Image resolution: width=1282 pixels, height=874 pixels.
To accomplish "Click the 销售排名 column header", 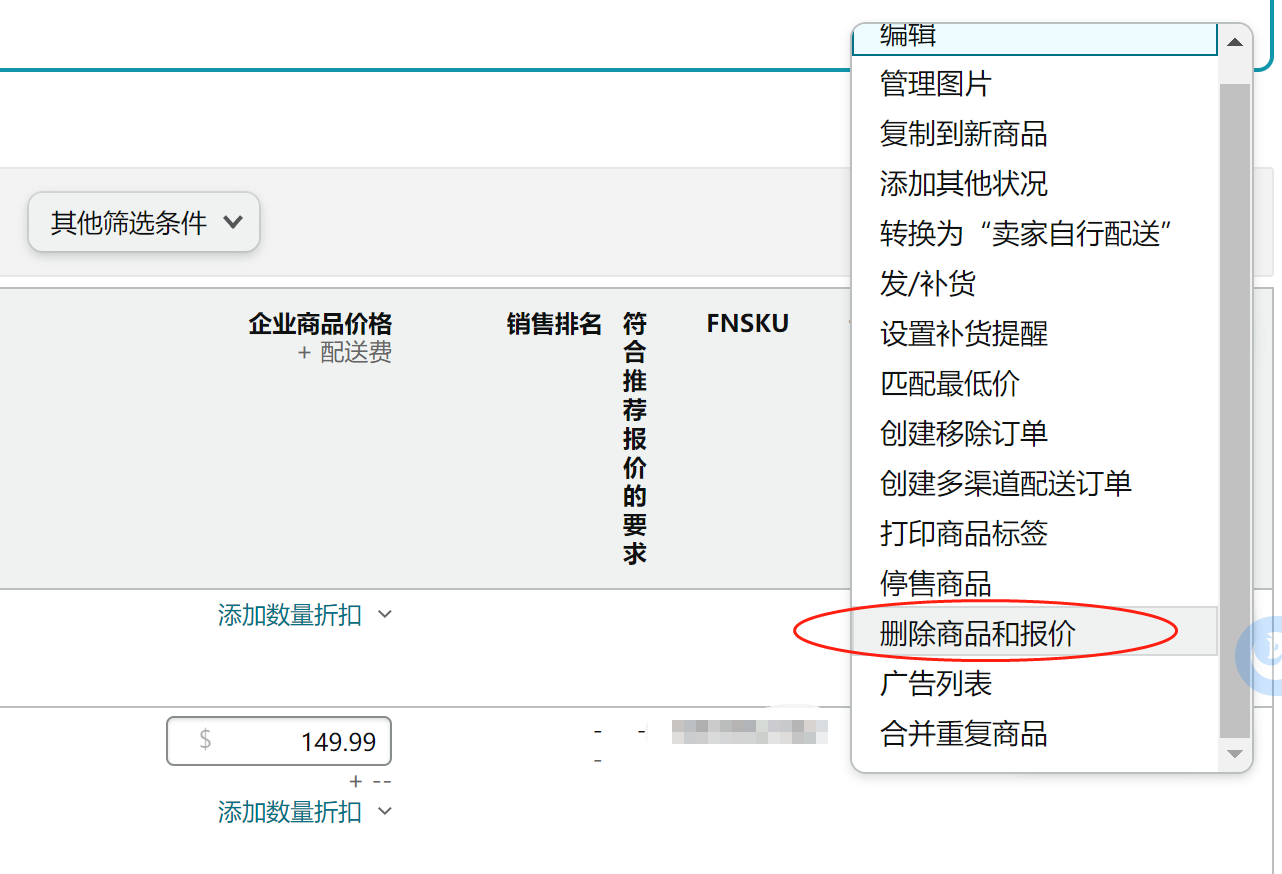I will pyautogui.click(x=555, y=324).
